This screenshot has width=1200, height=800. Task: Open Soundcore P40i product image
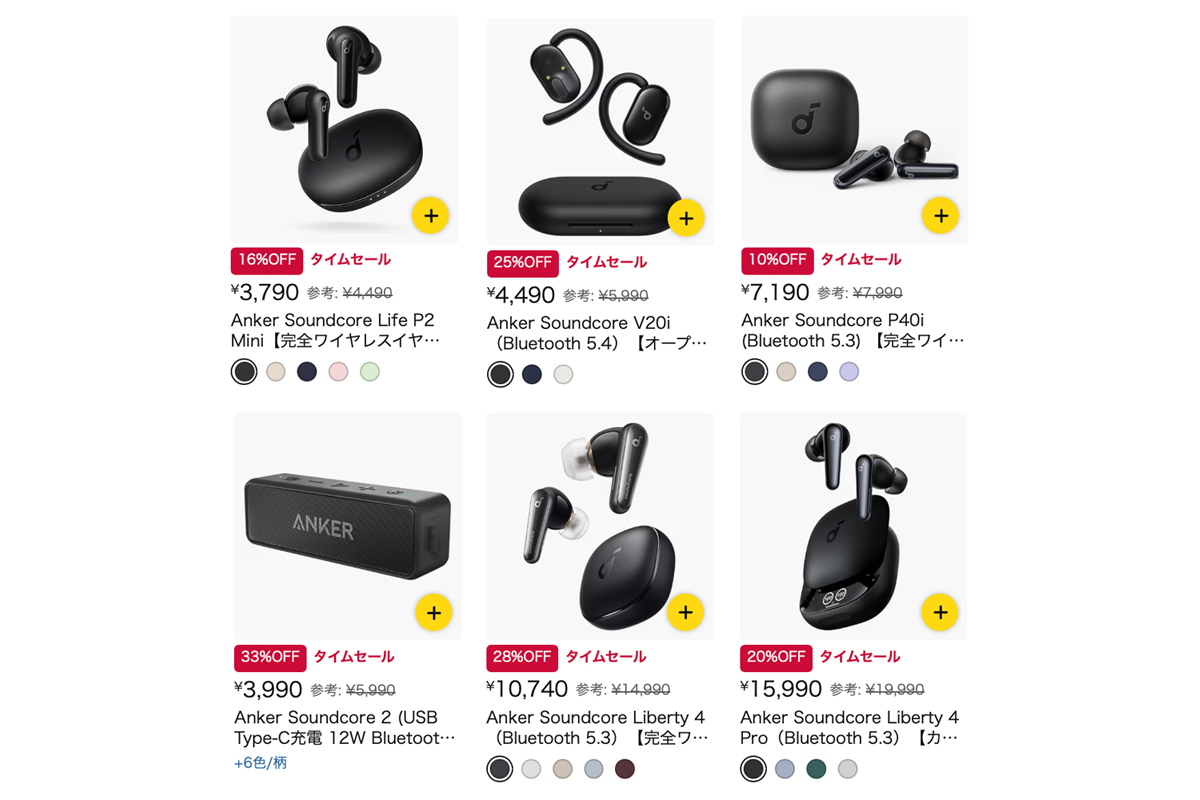pyautogui.click(x=854, y=129)
